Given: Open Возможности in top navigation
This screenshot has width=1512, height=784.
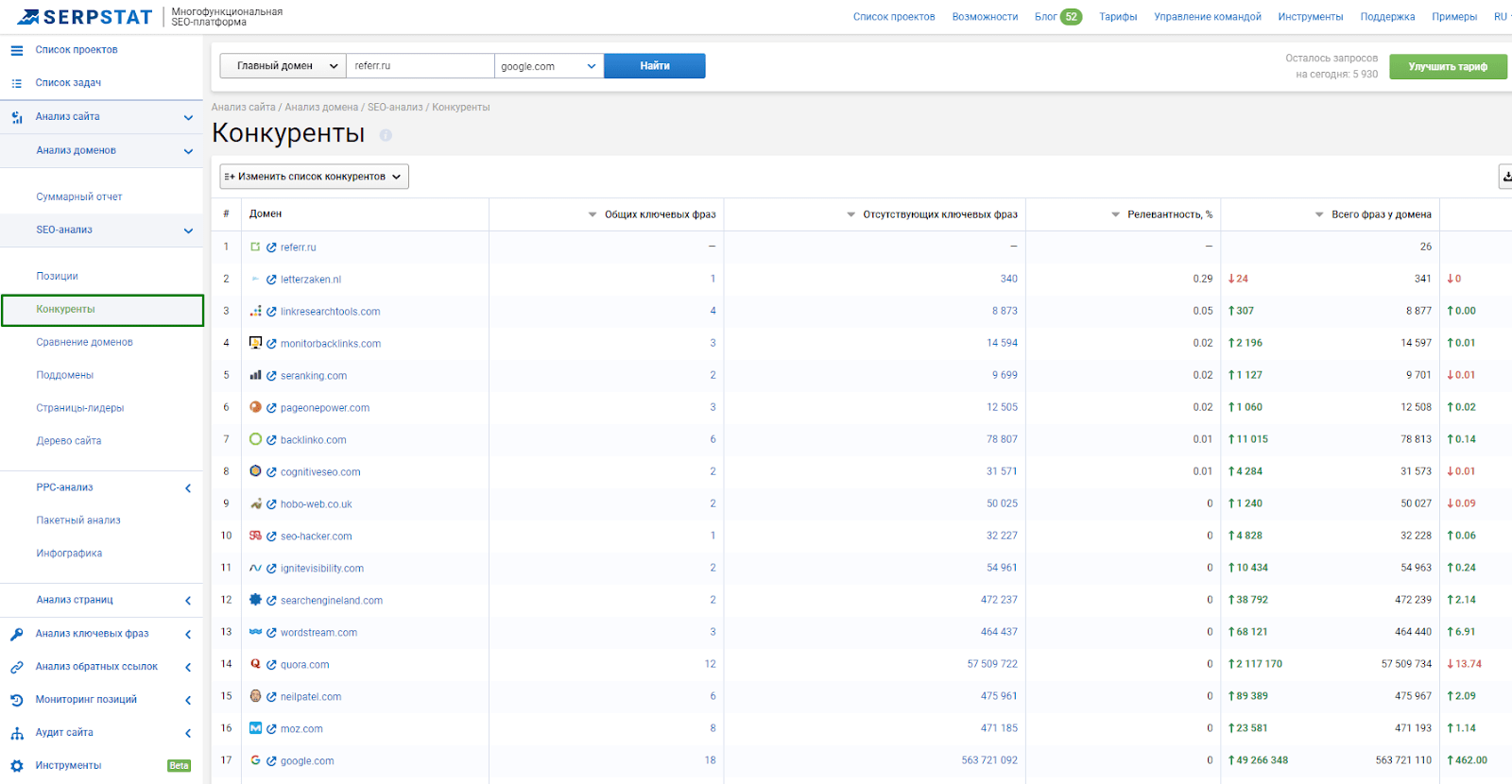Looking at the screenshot, I should tap(985, 17).
